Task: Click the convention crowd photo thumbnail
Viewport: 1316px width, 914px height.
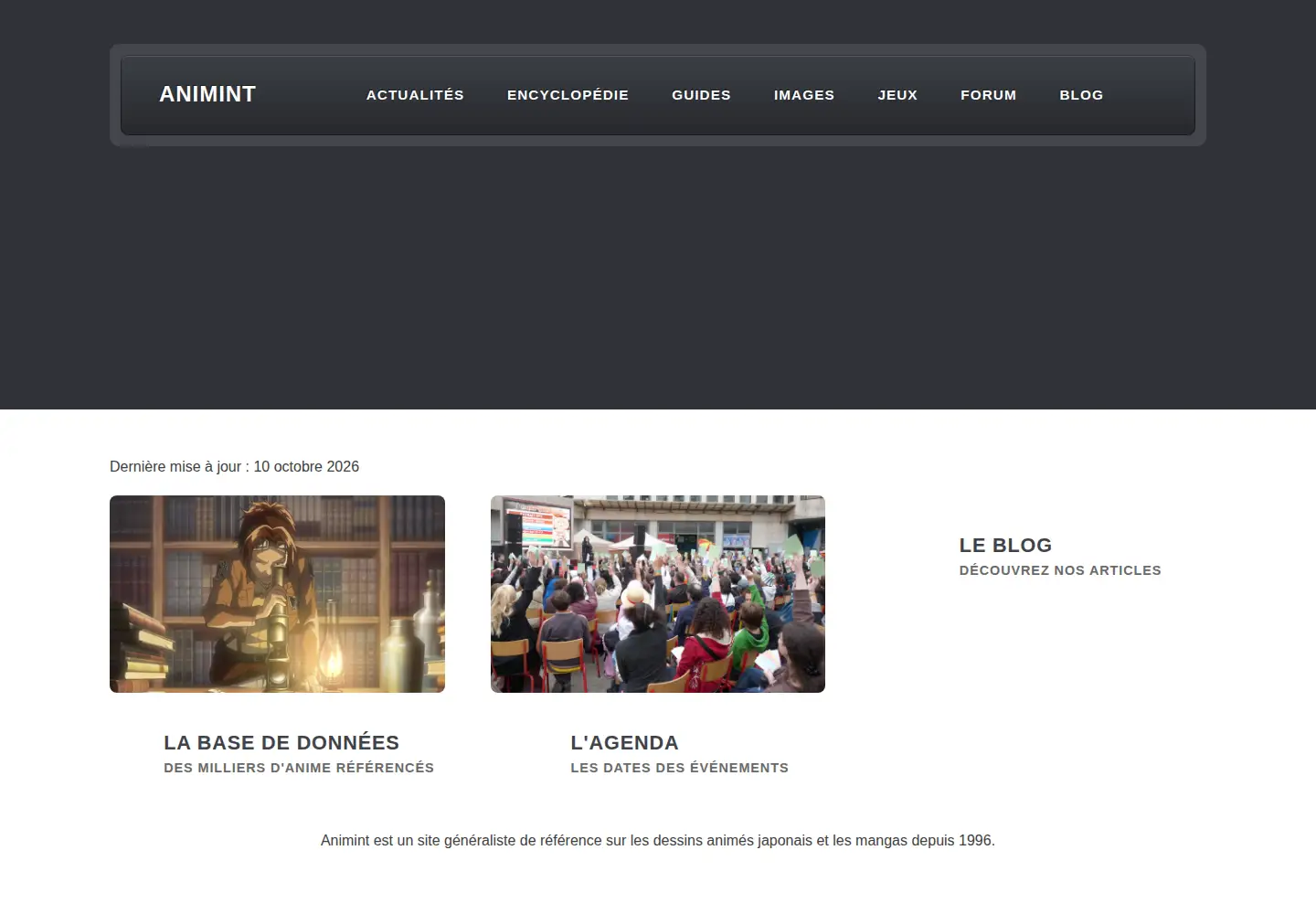Action: coord(658,594)
